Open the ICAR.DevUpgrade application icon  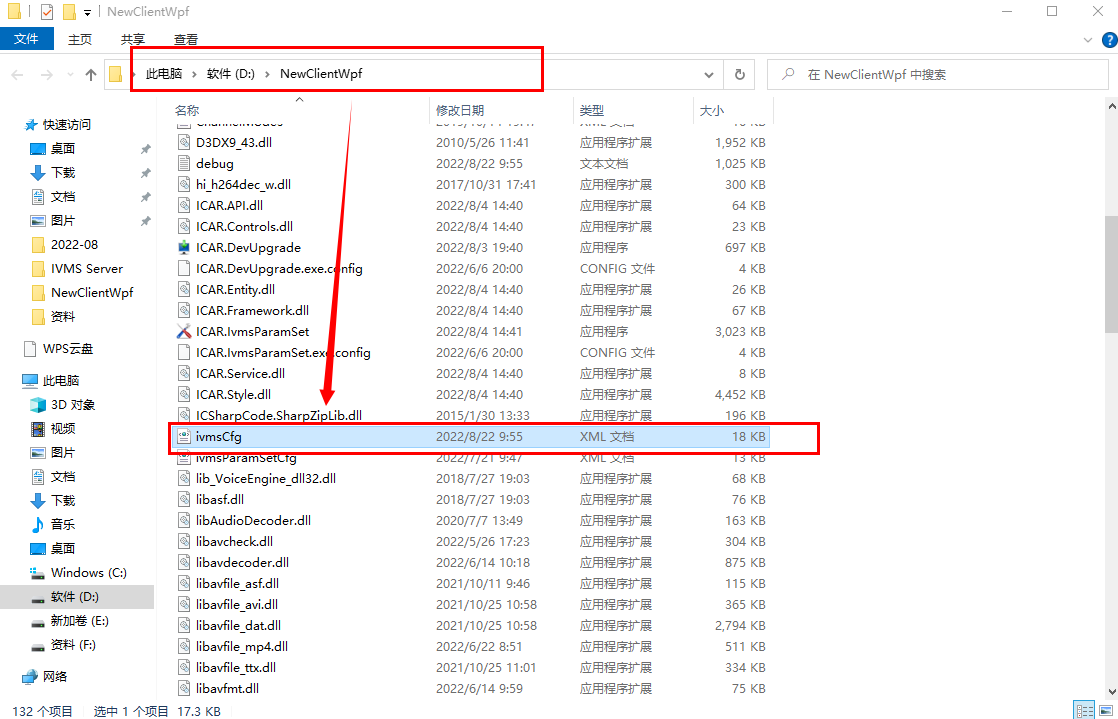[184, 248]
